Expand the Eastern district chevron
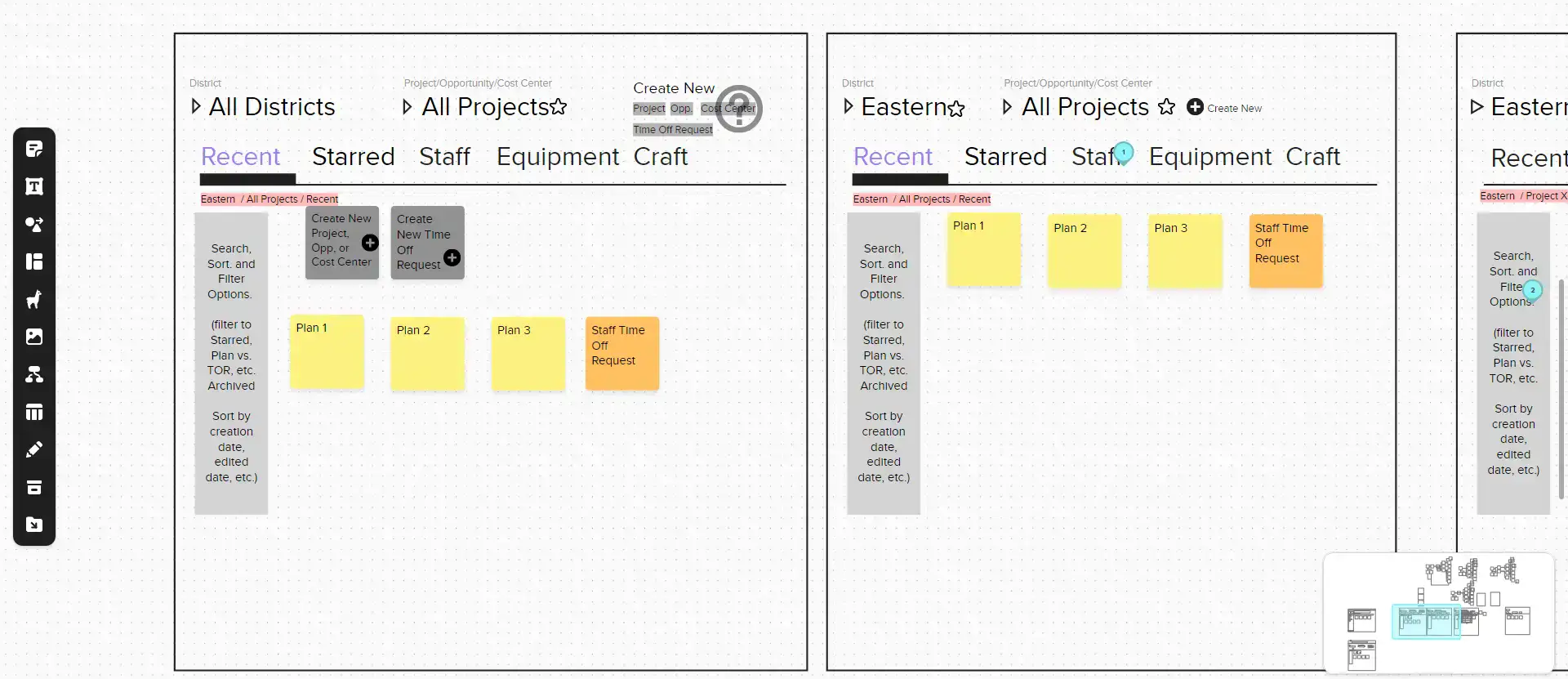Viewport: 1568px width, 679px height. point(848,107)
